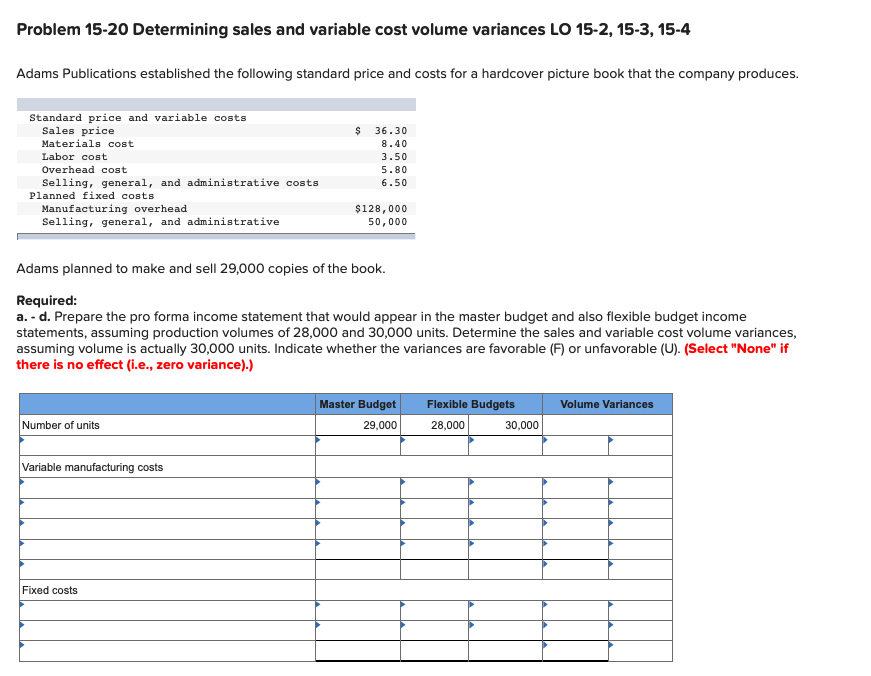This screenshot has height=676, width=871.
Task: Click the Variable manufacturing costs row label
Action: (x=90, y=468)
